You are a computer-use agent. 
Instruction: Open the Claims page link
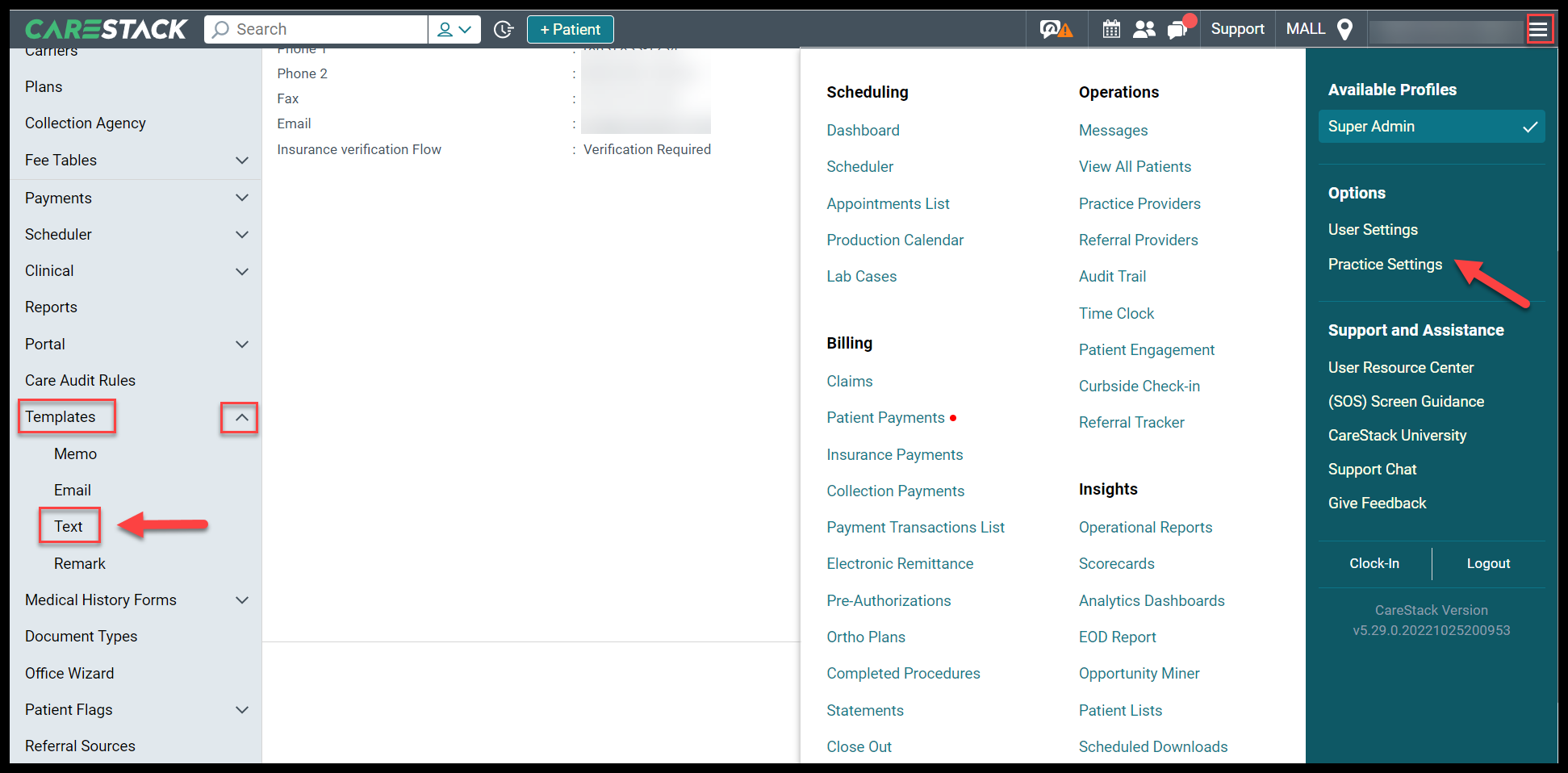tap(849, 381)
